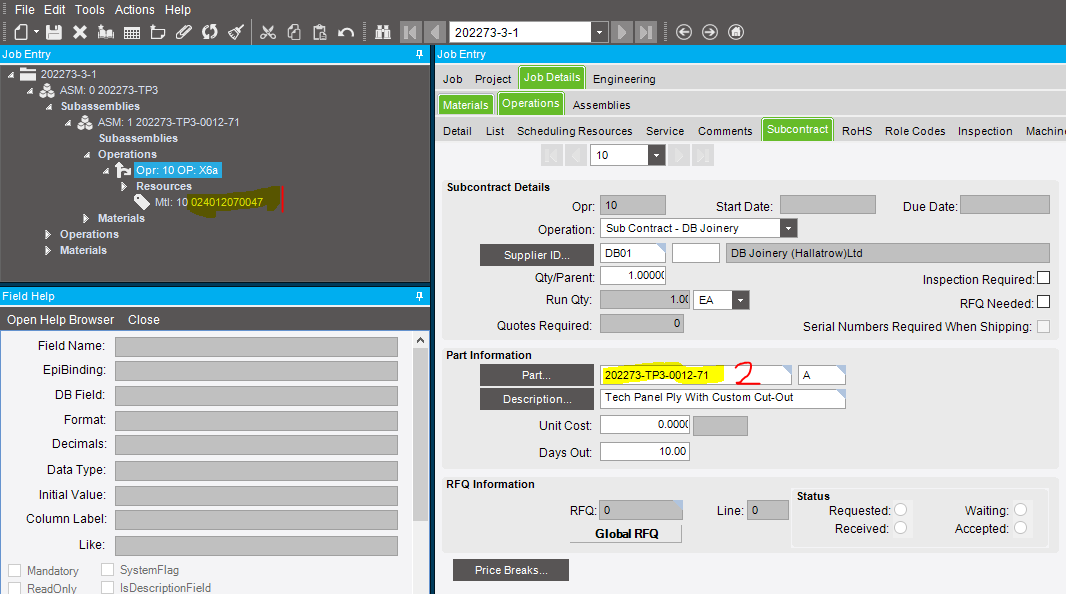Image resolution: width=1066 pixels, height=594 pixels.
Task: Switch to the Engineering tab
Action: coord(624,79)
